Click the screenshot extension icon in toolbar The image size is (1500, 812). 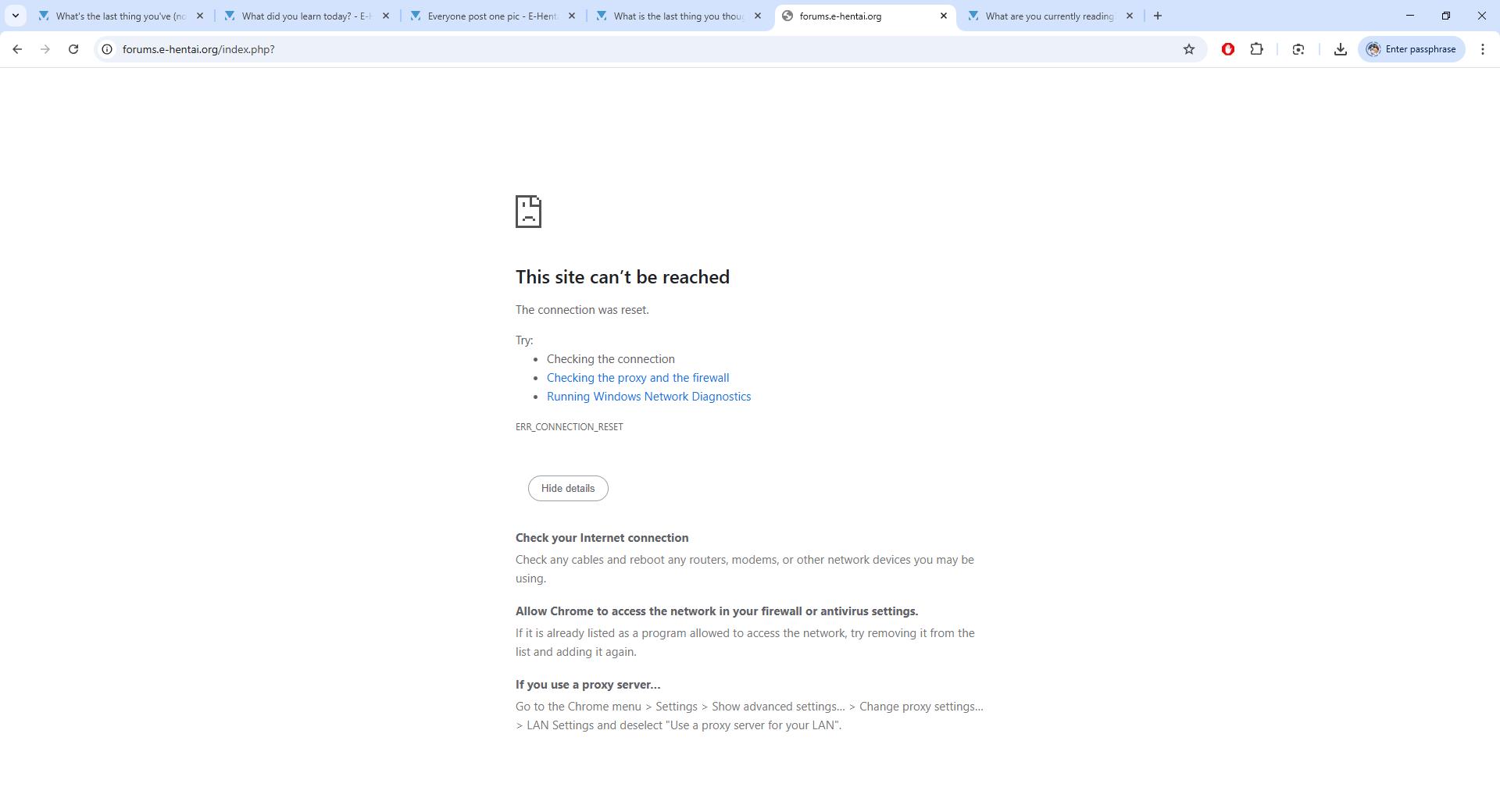1298,49
